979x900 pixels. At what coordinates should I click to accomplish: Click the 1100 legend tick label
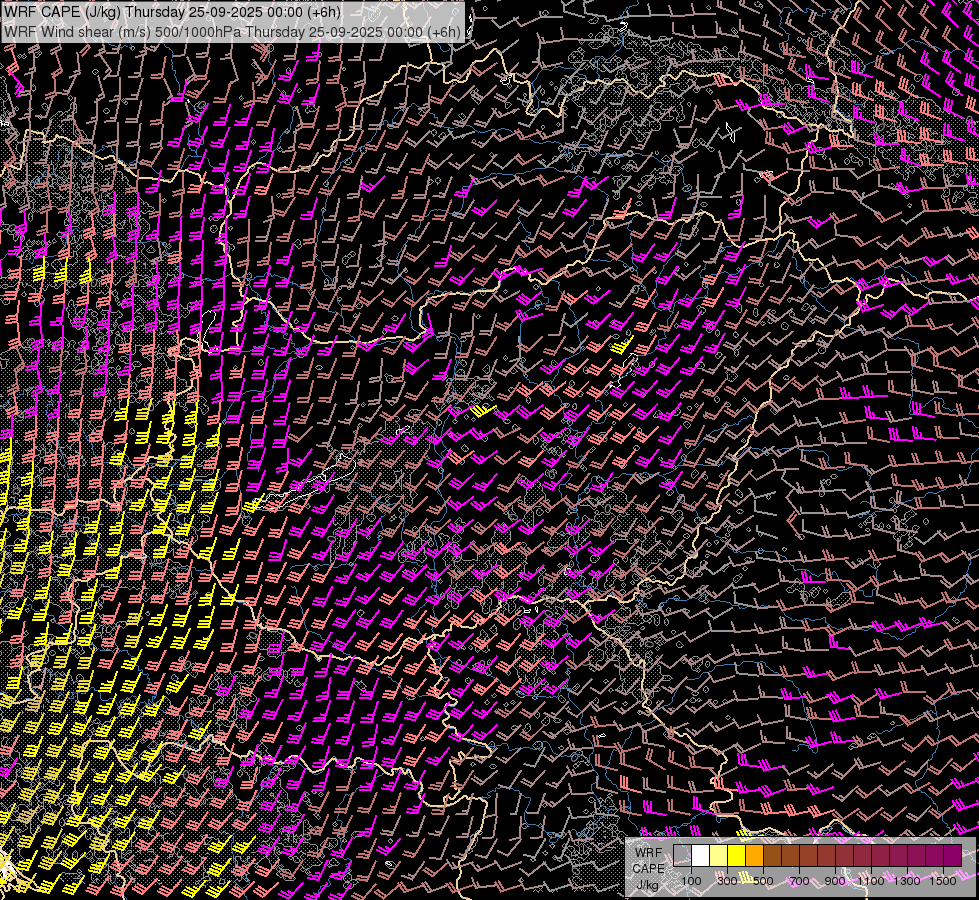[x=870, y=881]
